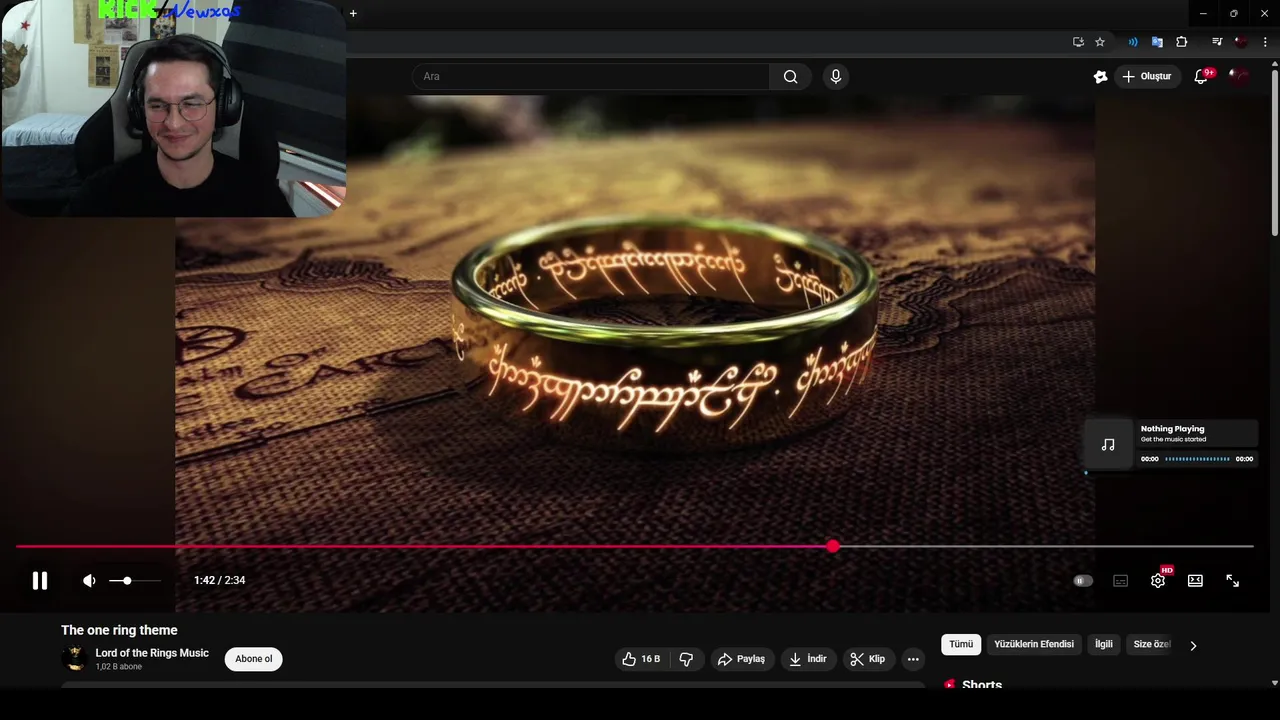Start voice search with the microphone icon
Image resolution: width=1280 pixels, height=720 pixels.
tap(836, 76)
